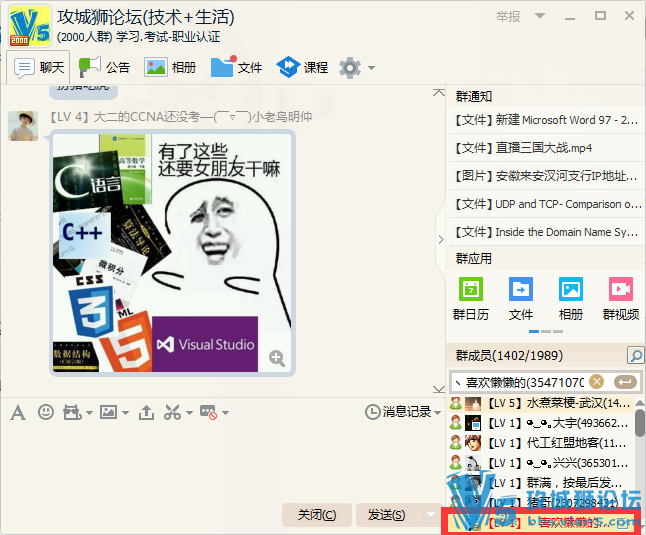Click the member list scrollbar
This screenshot has height=535, width=646.
click(640, 422)
